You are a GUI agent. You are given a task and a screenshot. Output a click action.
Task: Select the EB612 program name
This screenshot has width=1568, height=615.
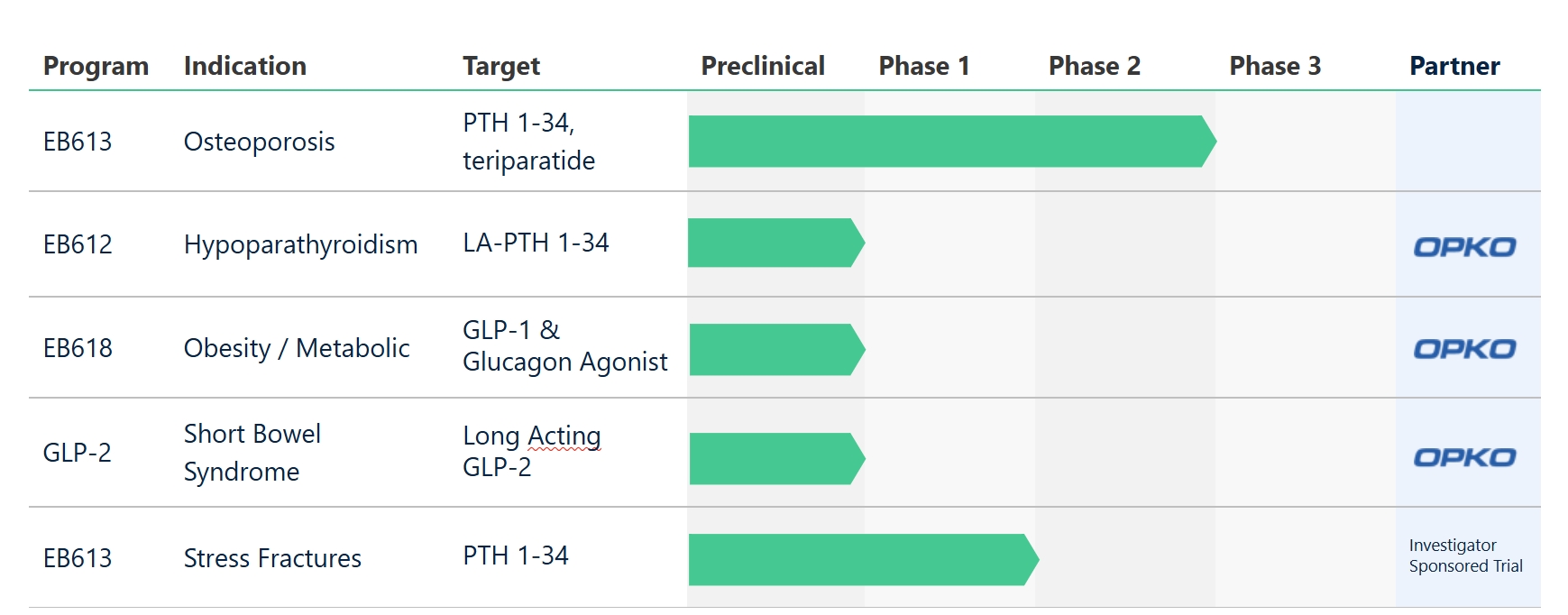coord(78,244)
